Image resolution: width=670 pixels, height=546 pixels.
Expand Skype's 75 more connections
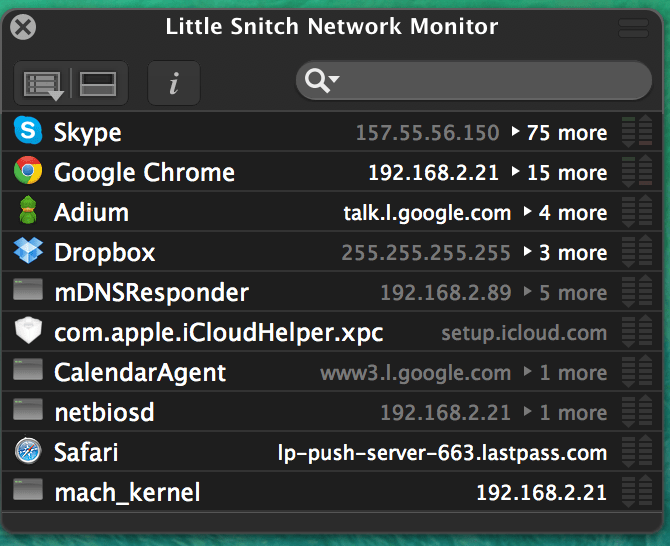[x=560, y=133]
